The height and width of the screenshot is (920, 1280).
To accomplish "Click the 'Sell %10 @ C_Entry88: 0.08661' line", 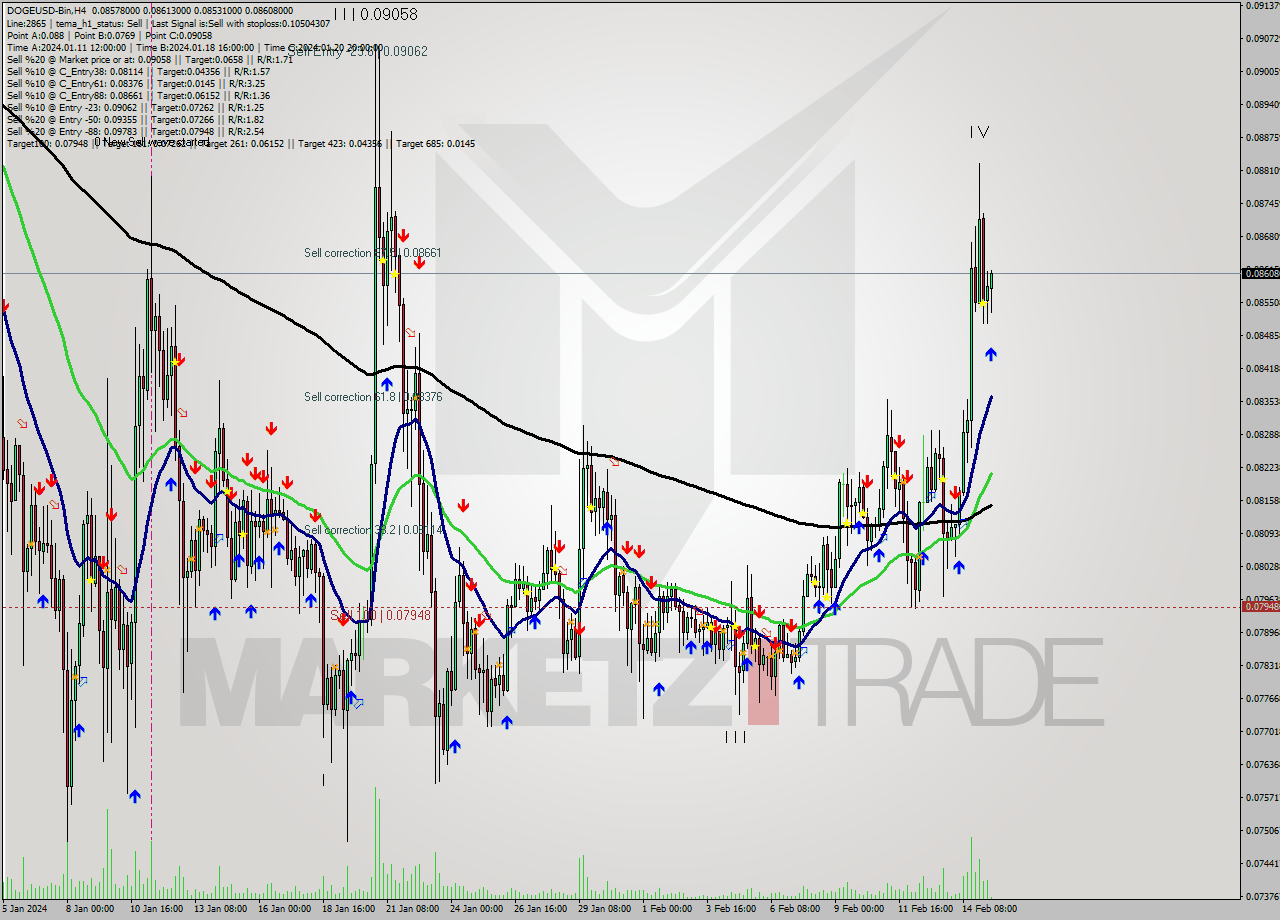I will tap(138, 95).
